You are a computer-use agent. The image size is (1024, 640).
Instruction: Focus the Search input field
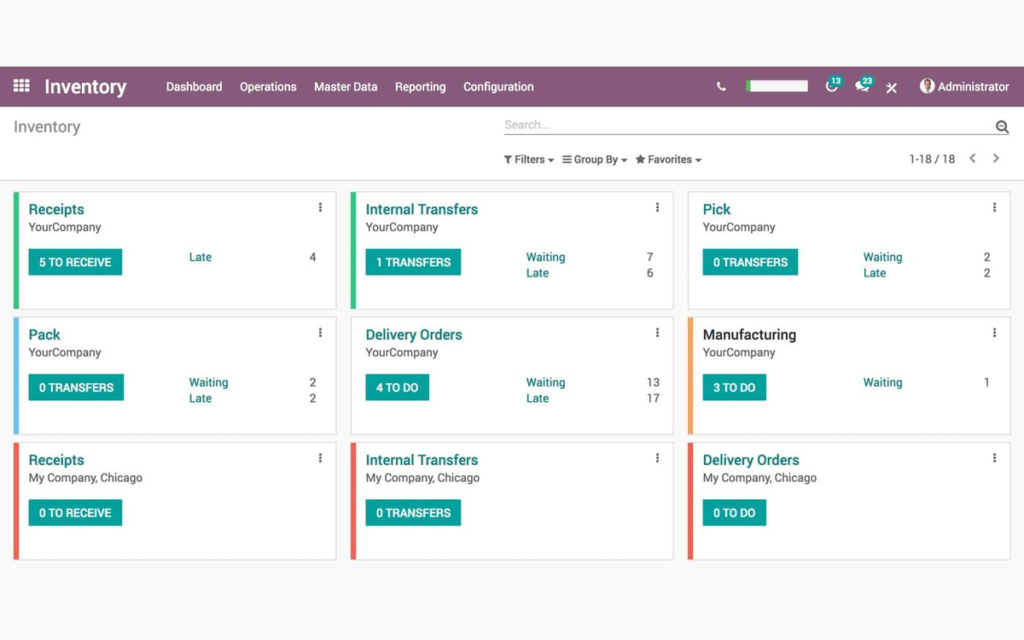point(748,125)
